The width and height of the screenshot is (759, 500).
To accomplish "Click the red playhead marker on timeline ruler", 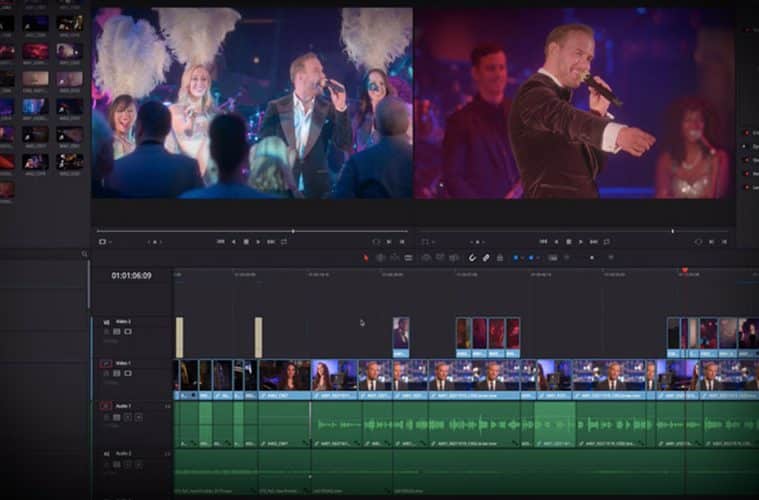I will [x=685, y=270].
